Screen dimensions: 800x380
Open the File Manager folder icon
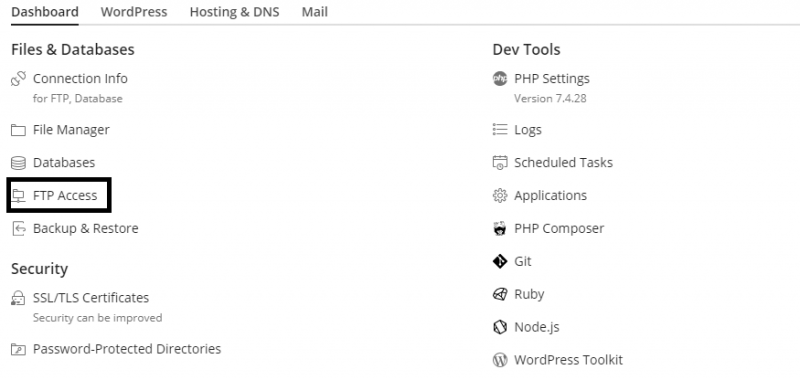pos(18,130)
